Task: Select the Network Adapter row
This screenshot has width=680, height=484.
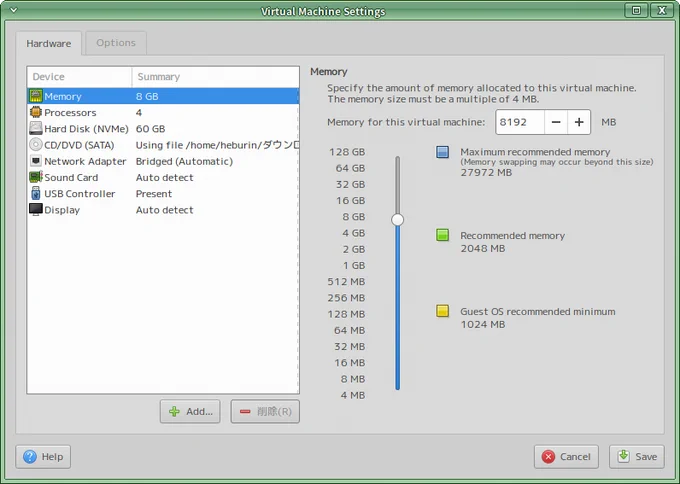Action: pos(163,161)
